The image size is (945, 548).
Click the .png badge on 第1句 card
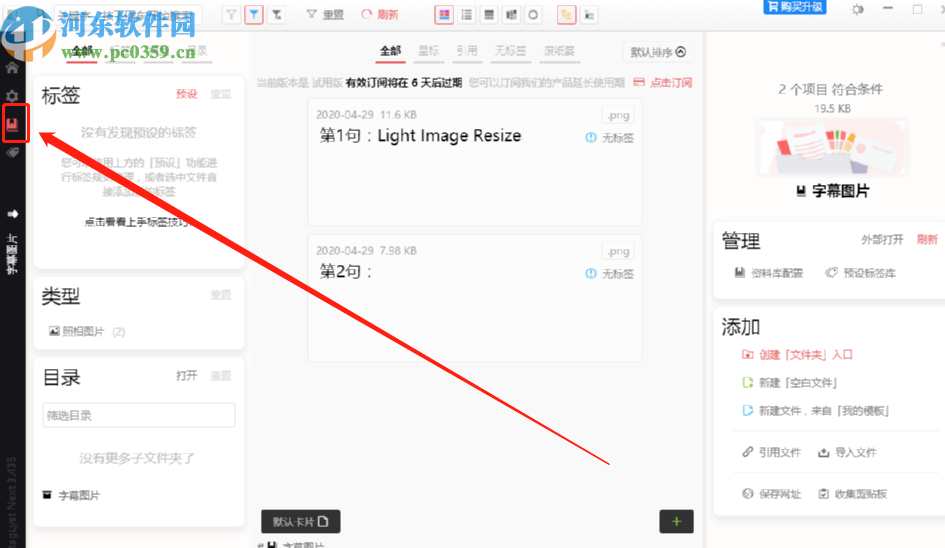pyautogui.click(x=618, y=115)
